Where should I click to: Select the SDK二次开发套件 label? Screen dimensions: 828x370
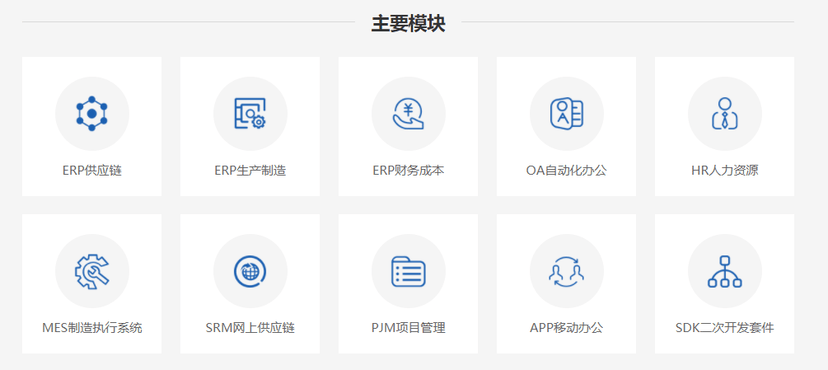tap(724, 328)
